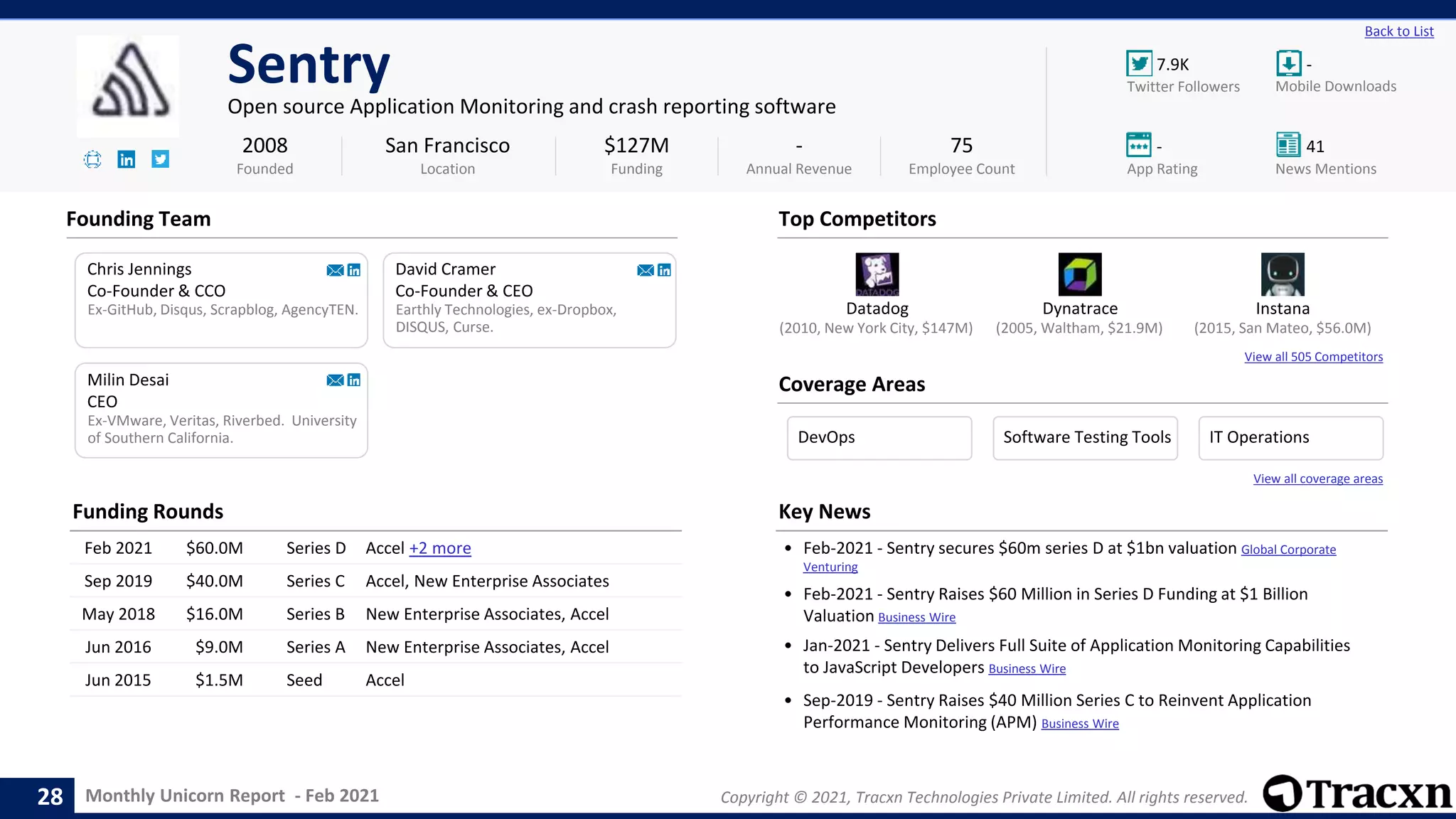Open Global Corporate Venturing news source

point(1288,550)
